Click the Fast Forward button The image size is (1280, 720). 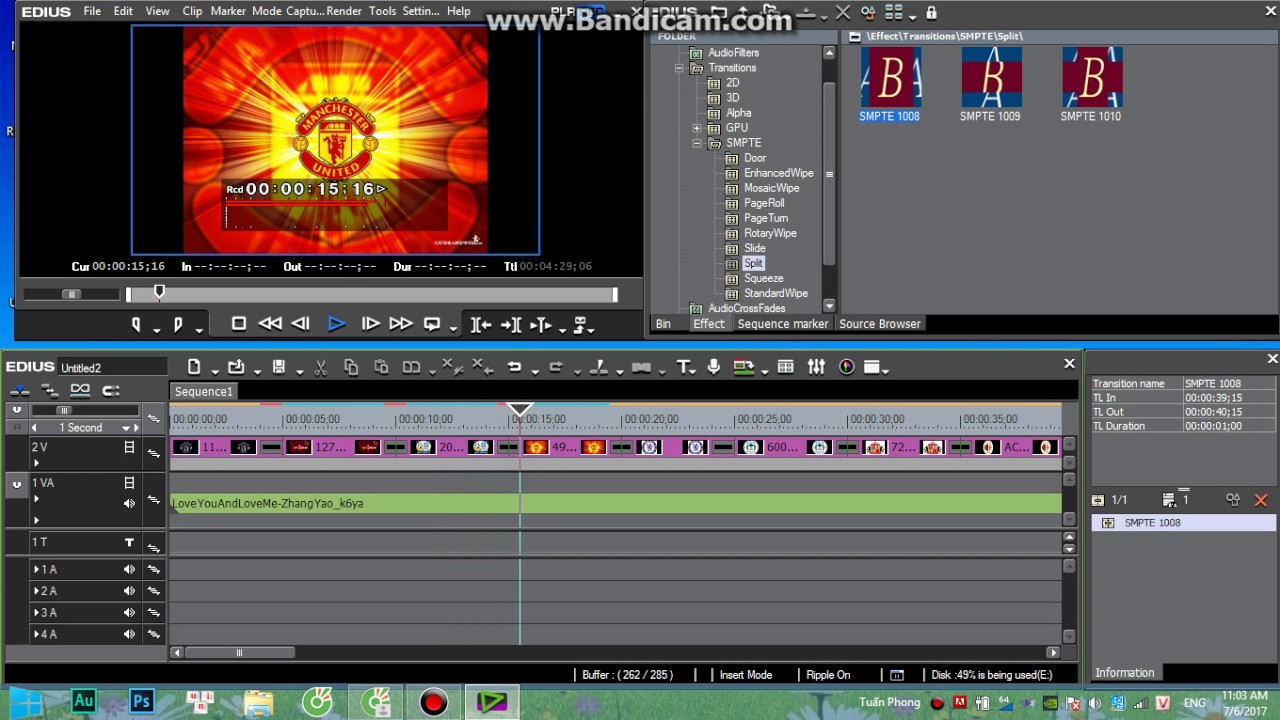point(401,324)
